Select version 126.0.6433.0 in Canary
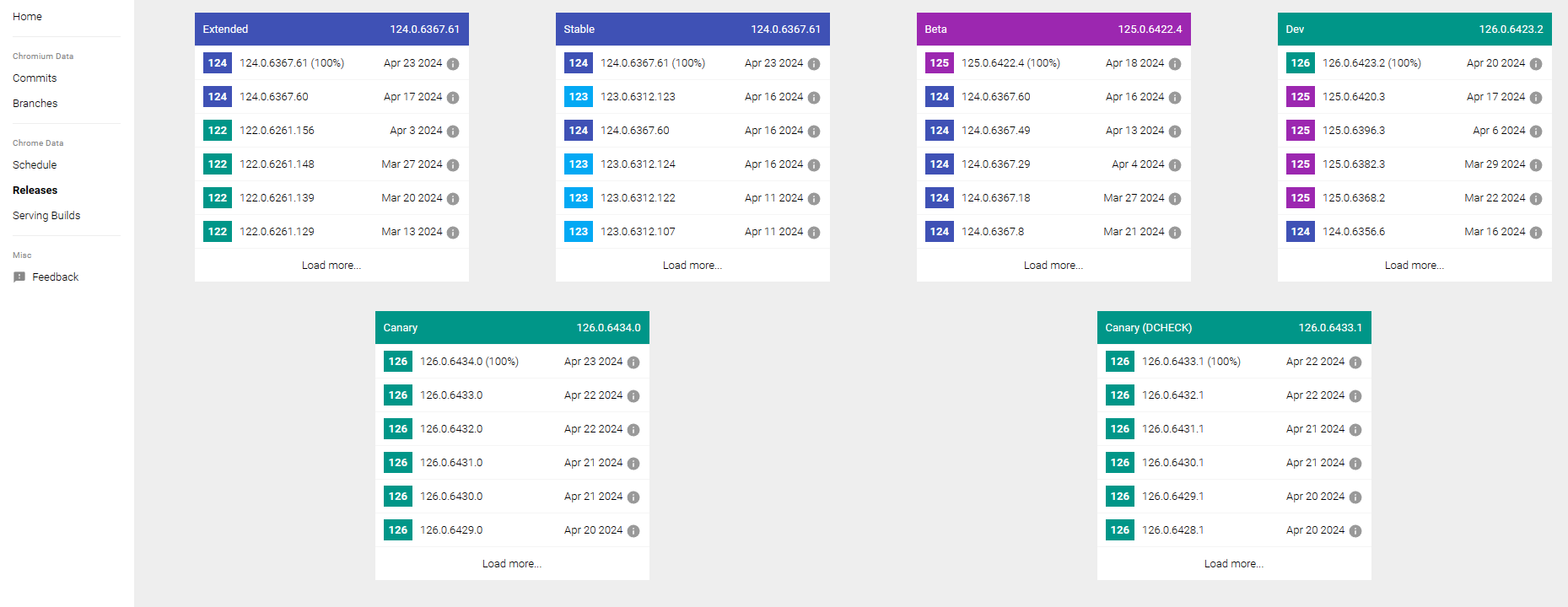This screenshot has width=1568, height=607. [451, 395]
